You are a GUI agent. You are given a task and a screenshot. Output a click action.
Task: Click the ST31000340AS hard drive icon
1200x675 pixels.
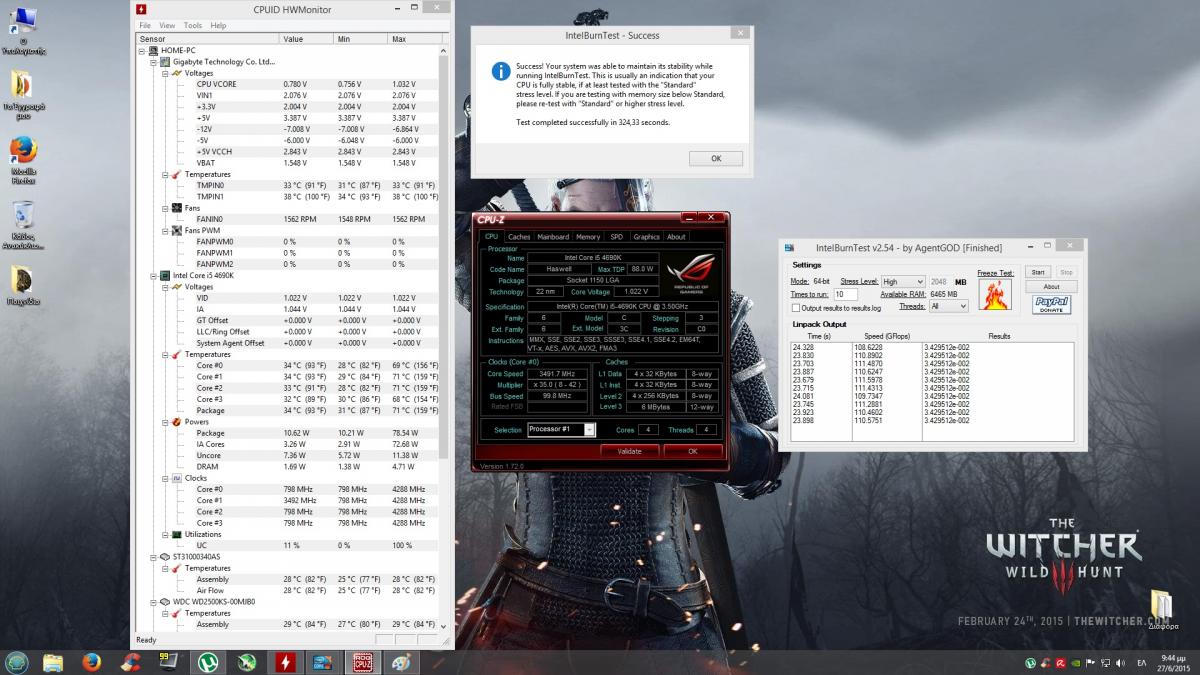164,557
